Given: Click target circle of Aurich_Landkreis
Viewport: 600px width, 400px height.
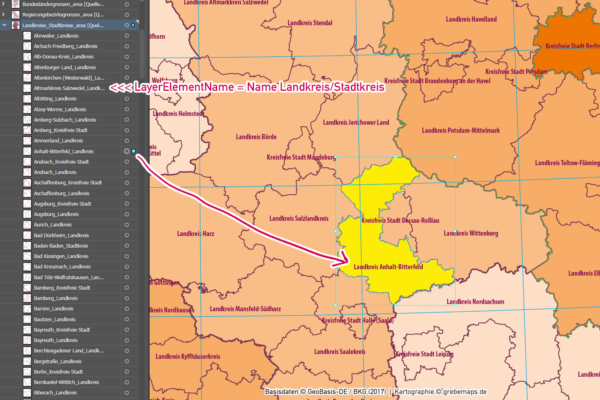Looking at the screenshot, I should tap(127, 225).
